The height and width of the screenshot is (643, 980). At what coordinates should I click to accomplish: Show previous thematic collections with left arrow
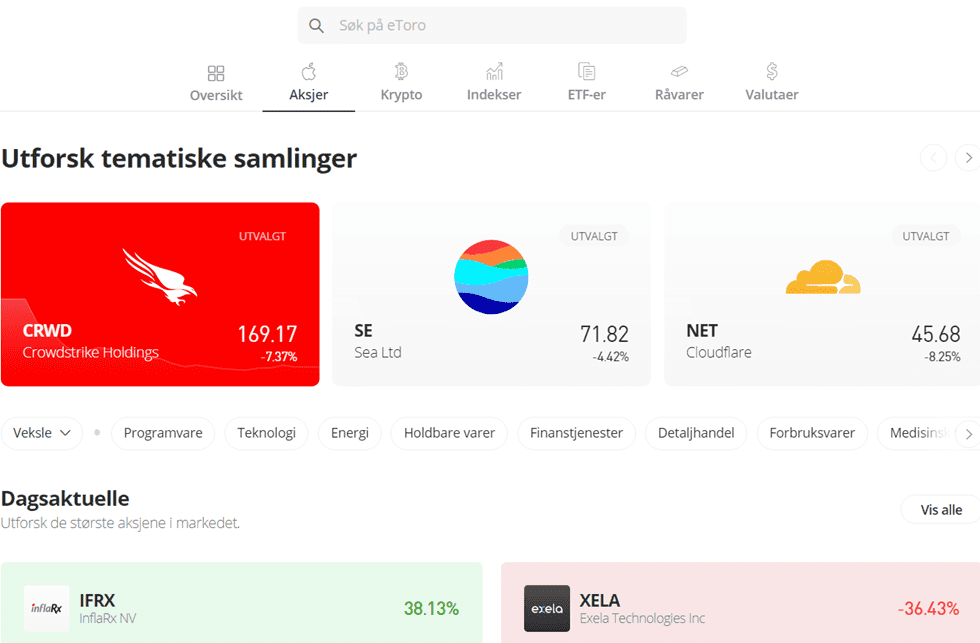coord(933,157)
